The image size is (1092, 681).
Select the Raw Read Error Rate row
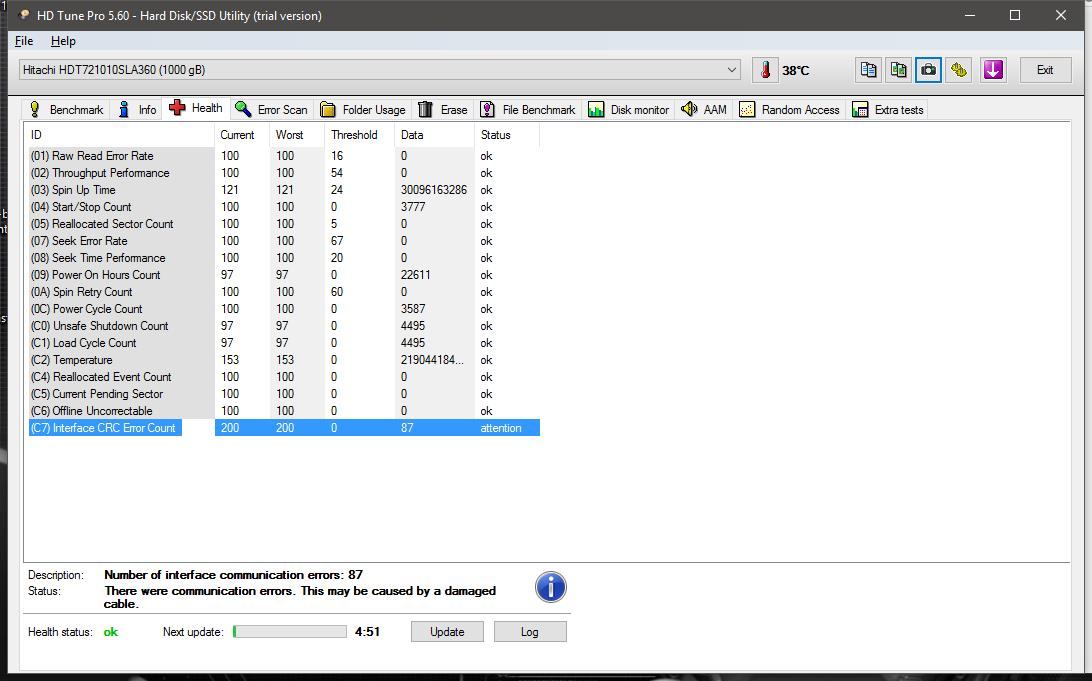(x=284, y=156)
